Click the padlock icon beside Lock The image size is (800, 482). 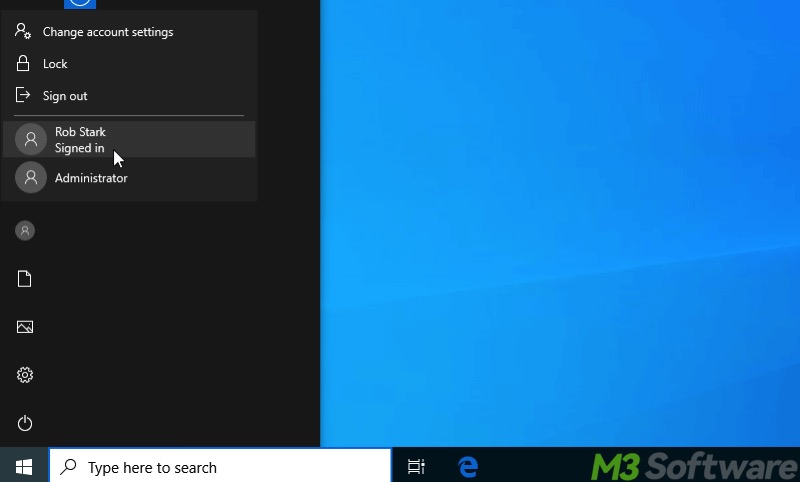pyautogui.click(x=24, y=64)
